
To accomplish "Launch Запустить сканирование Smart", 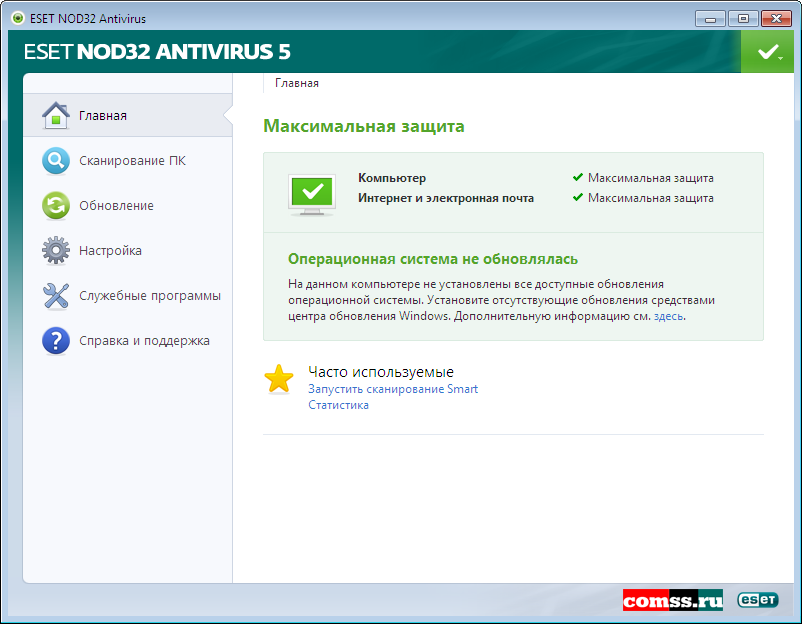I will click(x=392, y=388).
